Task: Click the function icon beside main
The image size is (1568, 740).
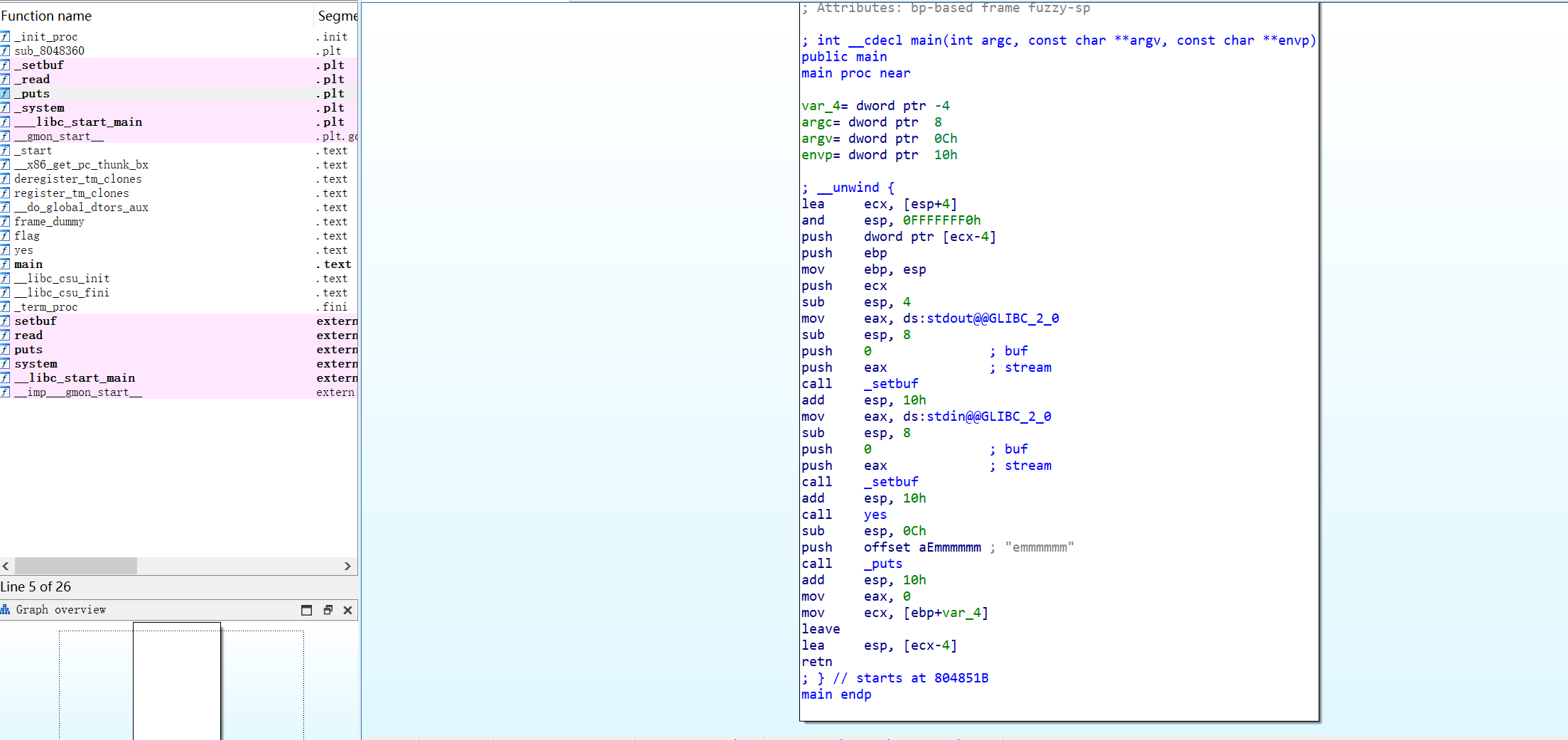Action: click(x=5, y=264)
